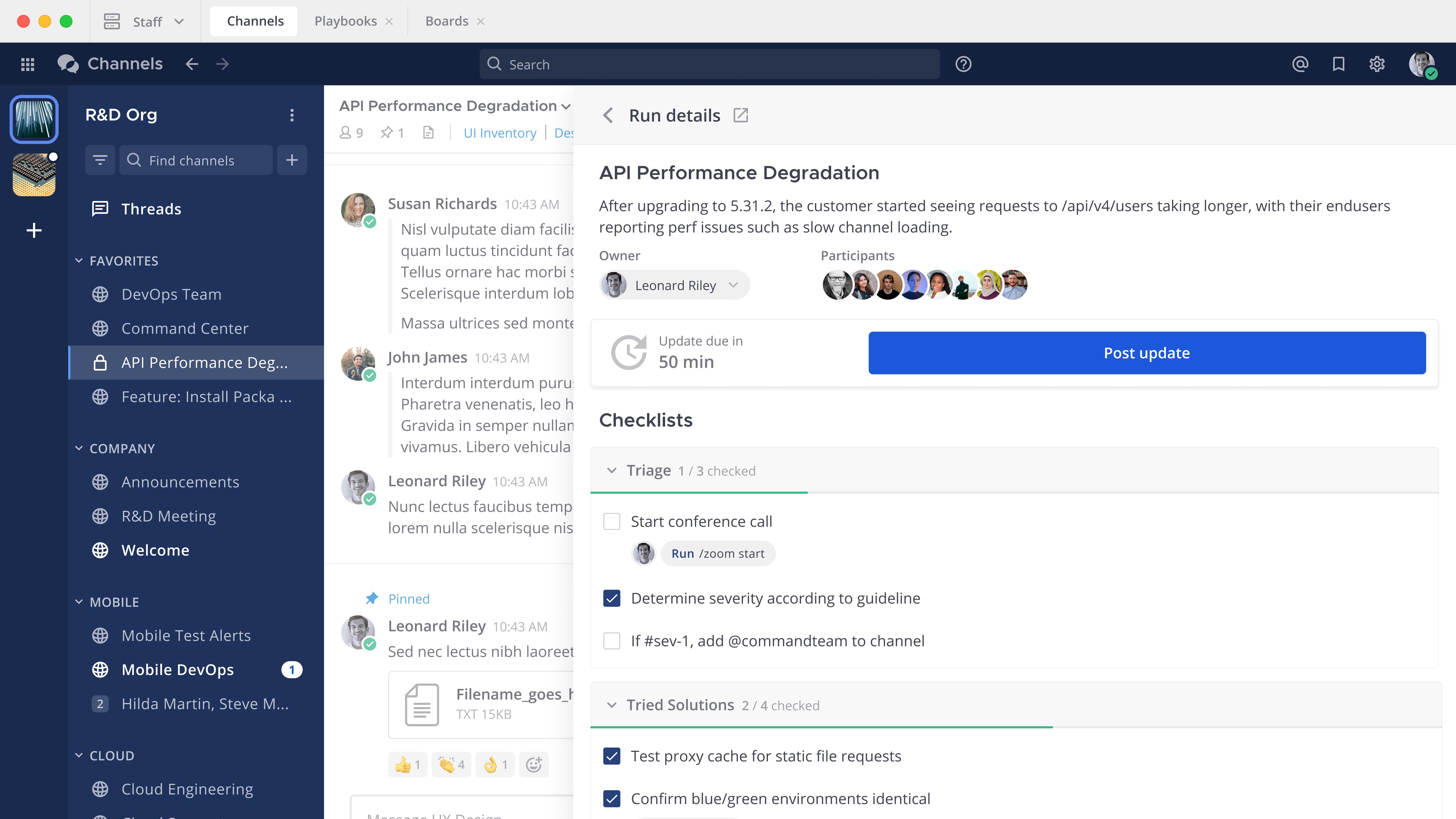Click the filter icon above channel list
Viewport: 1456px width, 819px height.
[x=100, y=160]
